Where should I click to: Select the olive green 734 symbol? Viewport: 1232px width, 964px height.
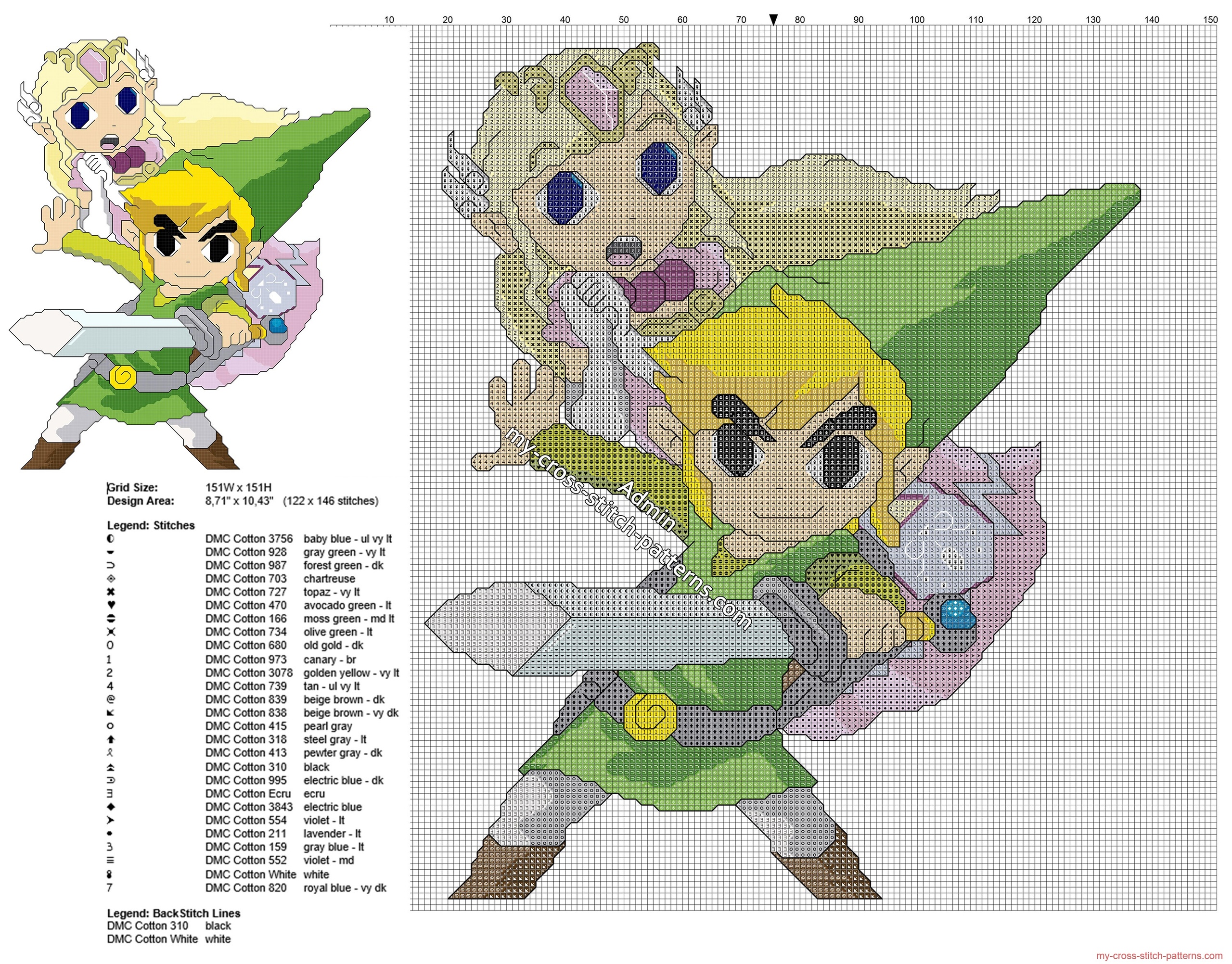[x=110, y=632]
